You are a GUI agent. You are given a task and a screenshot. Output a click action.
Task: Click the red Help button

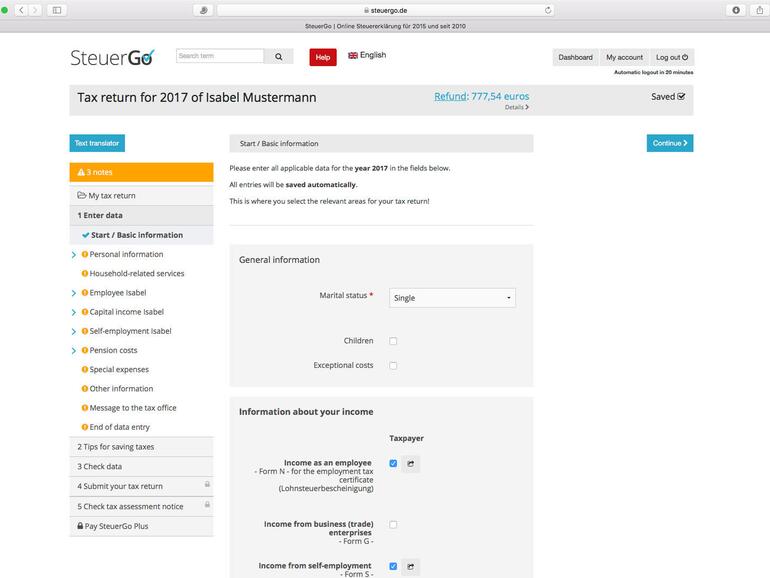tap(323, 57)
